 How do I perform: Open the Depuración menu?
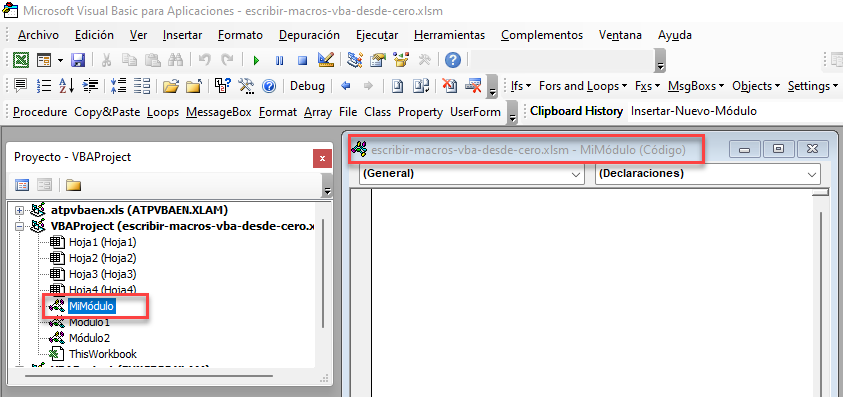[309, 35]
